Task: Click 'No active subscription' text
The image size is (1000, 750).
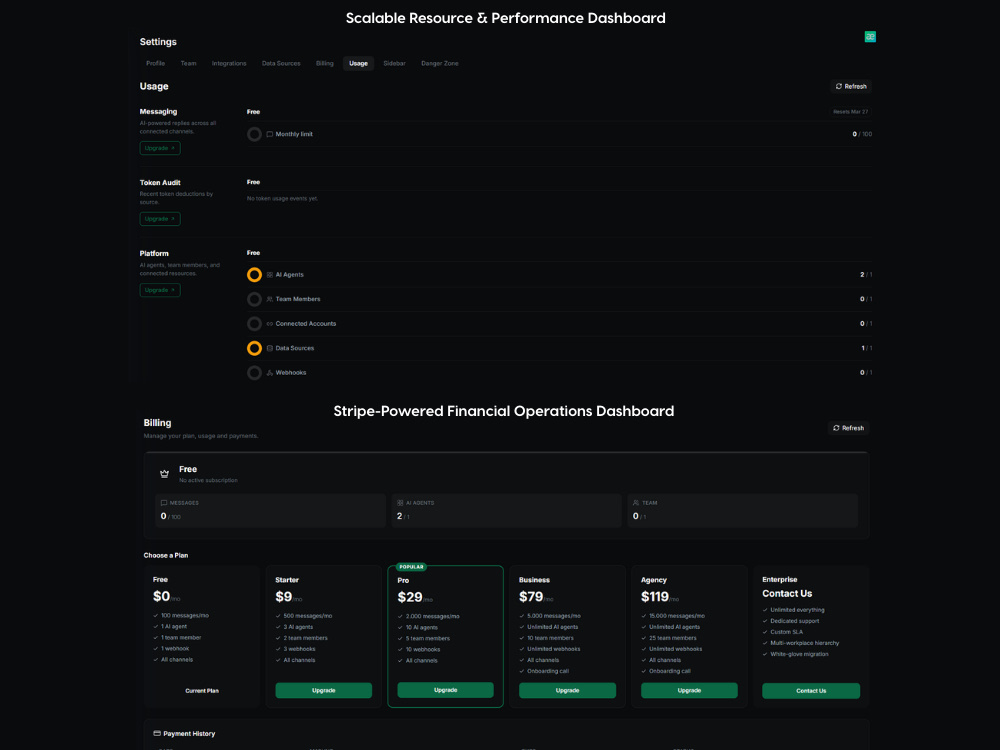Action: coord(209,480)
